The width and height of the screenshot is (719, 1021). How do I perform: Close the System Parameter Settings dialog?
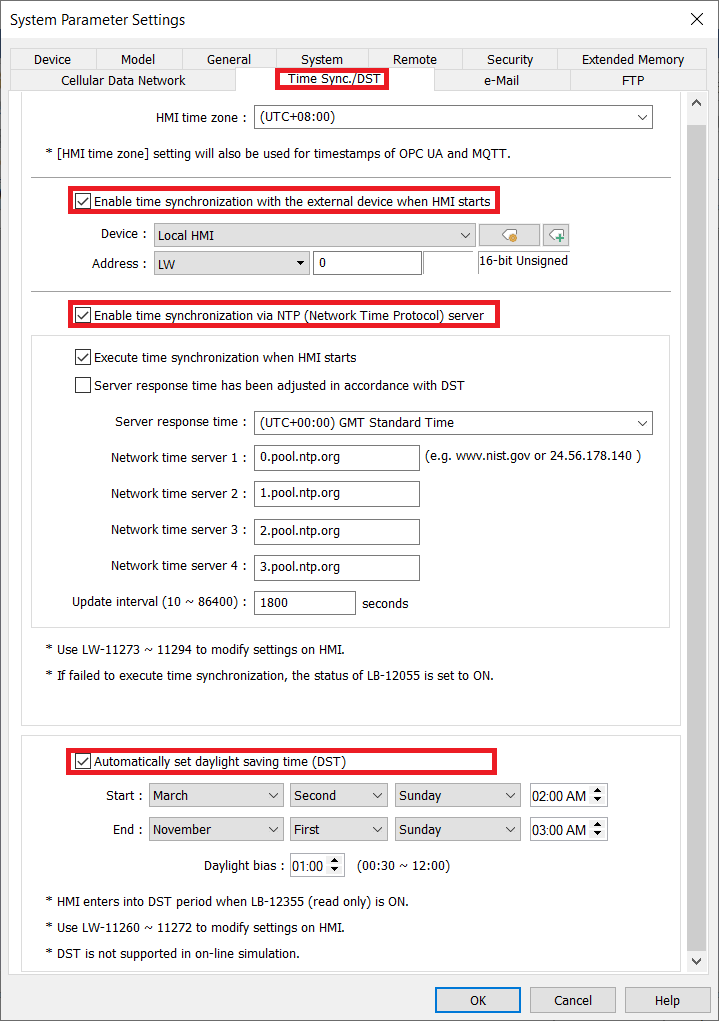coord(697,20)
